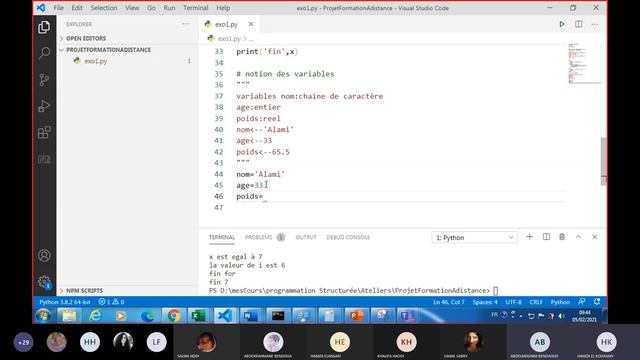The height and width of the screenshot is (360, 640).
Task: Open Google Chrome from the taskbar
Action: pos(174,316)
